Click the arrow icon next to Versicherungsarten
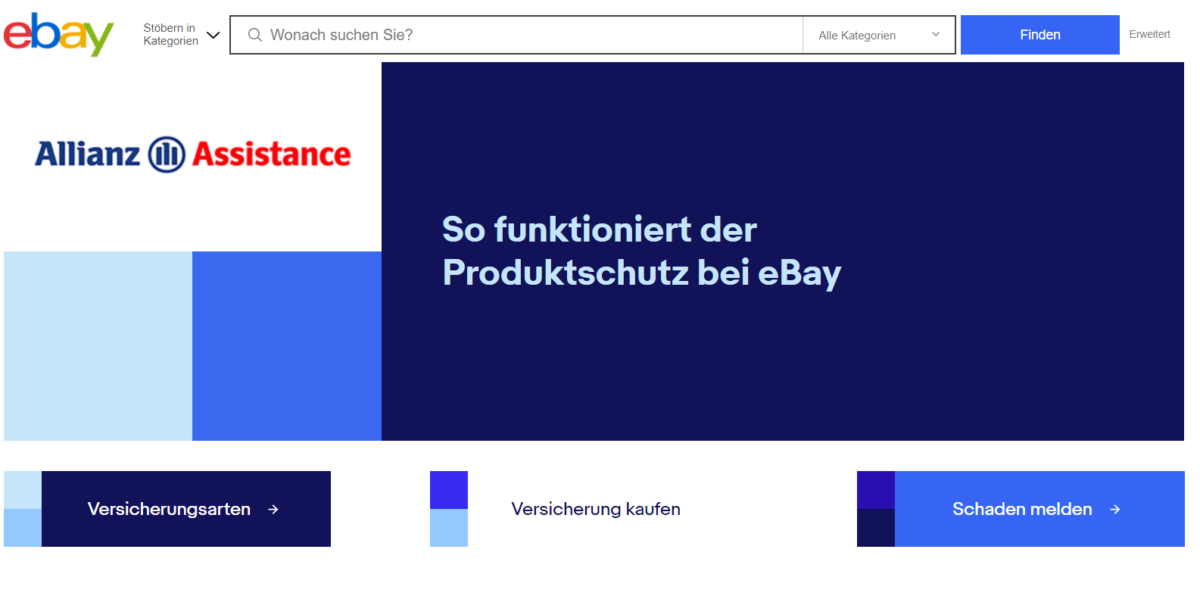The width and height of the screenshot is (1200, 593). [273, 509]
